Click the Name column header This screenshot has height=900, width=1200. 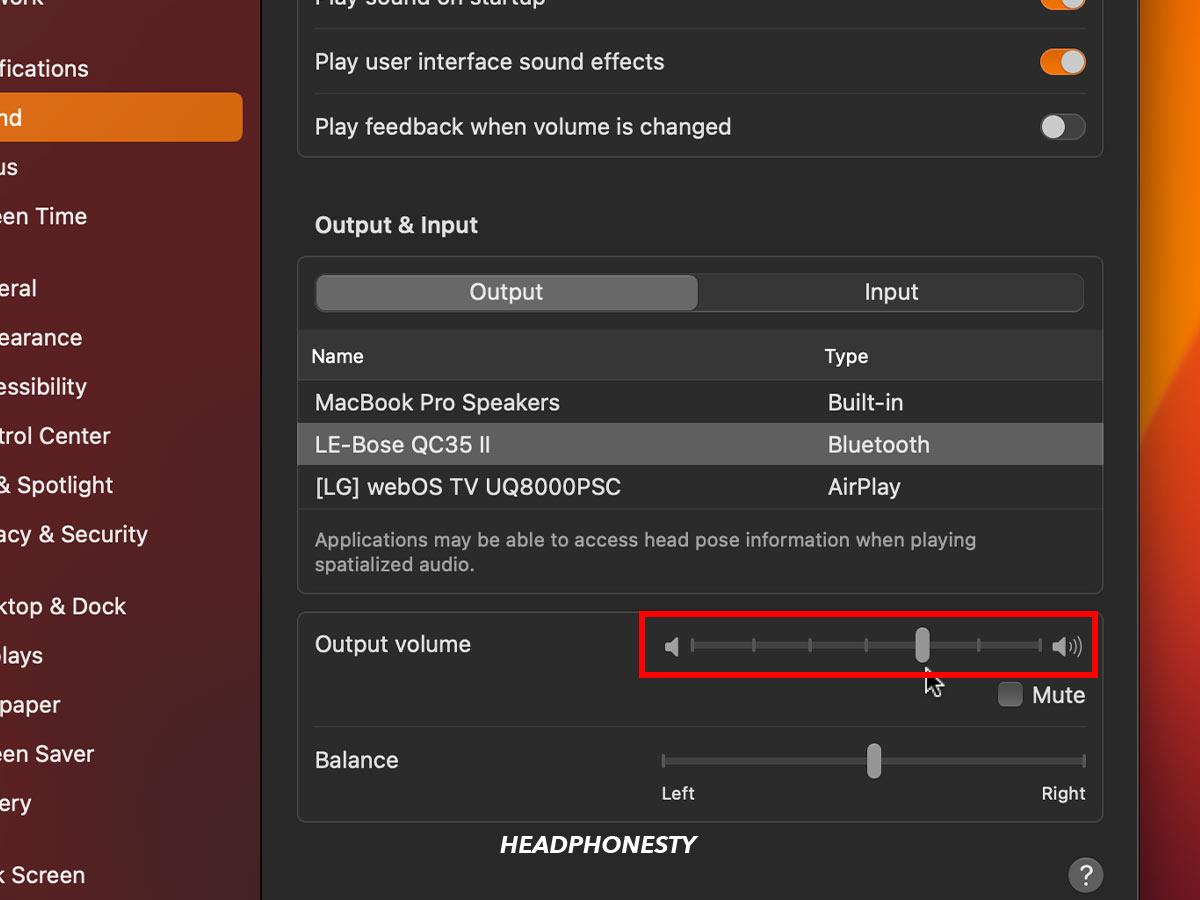tap(337, 356)
